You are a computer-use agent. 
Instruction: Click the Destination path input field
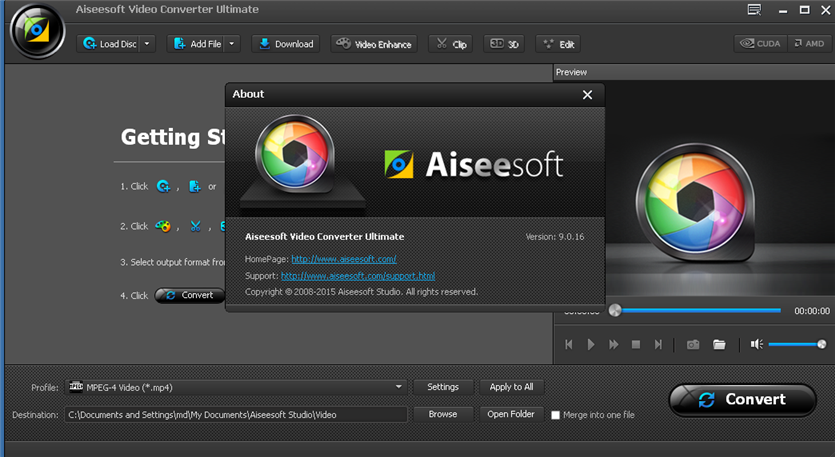coord(236,414)
